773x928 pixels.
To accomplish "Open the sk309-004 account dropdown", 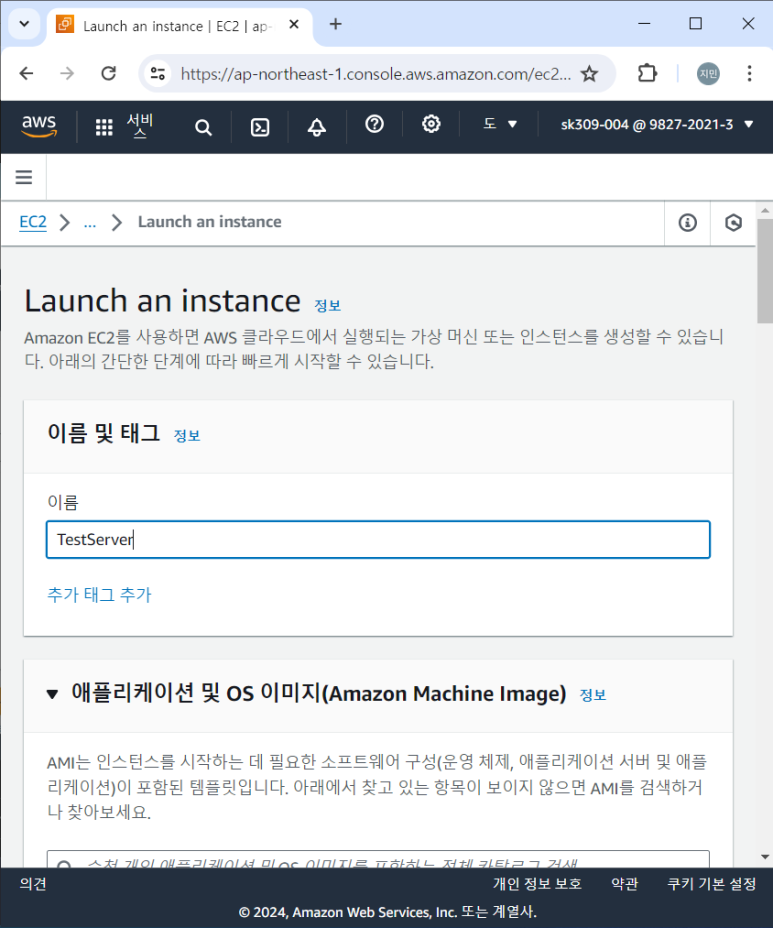I will tap(657, 124).
